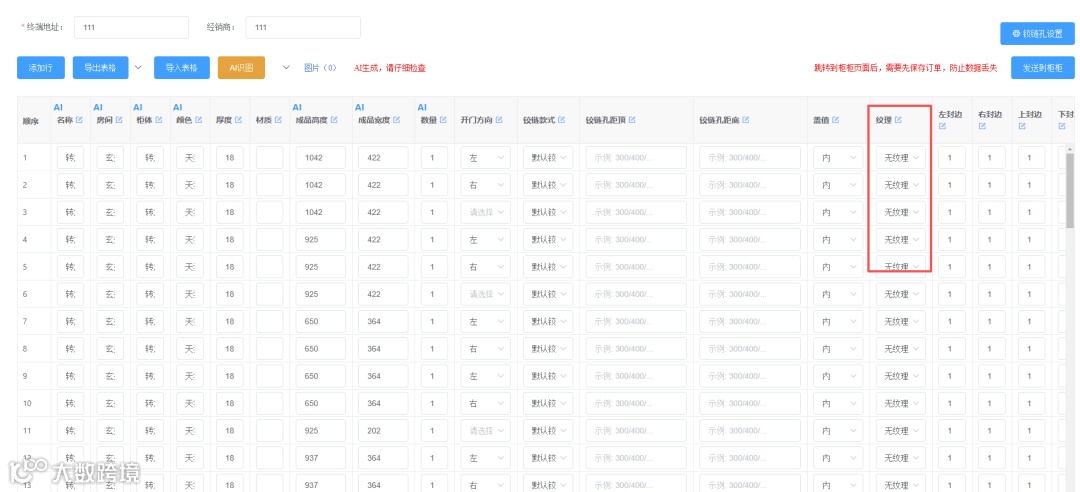Click the edit icon beside 开门方向 header
Image resolution: width=1080 pixels, height=492 pixels.
[499, 120]
